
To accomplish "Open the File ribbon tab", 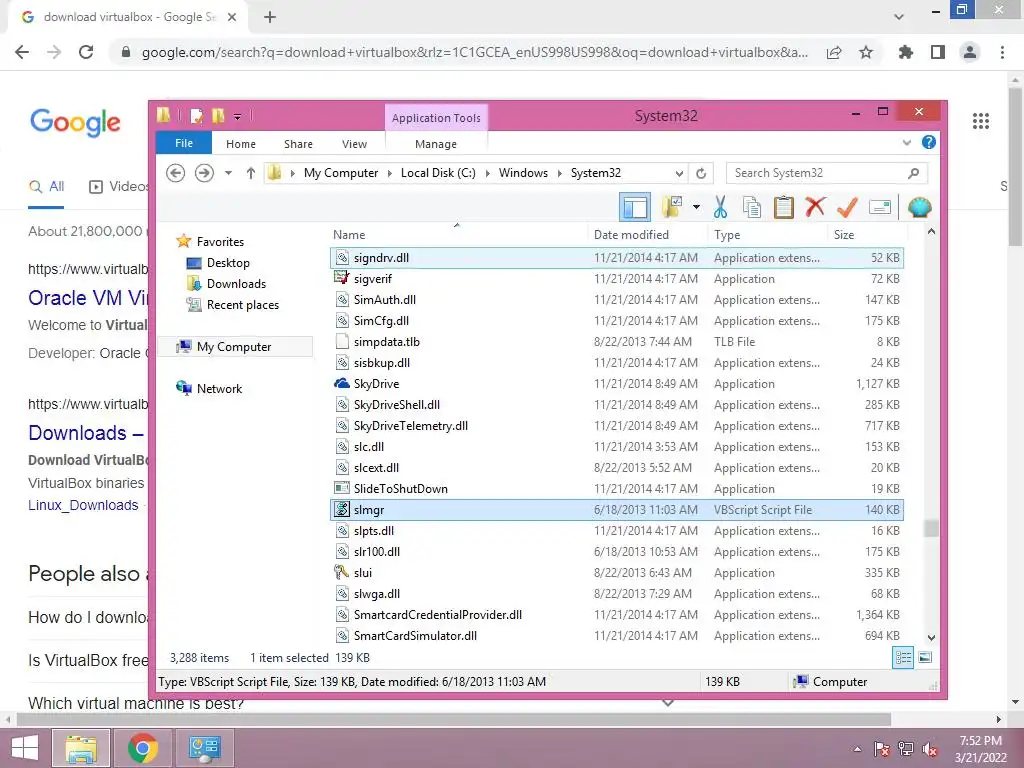I will tap(184, 143).
